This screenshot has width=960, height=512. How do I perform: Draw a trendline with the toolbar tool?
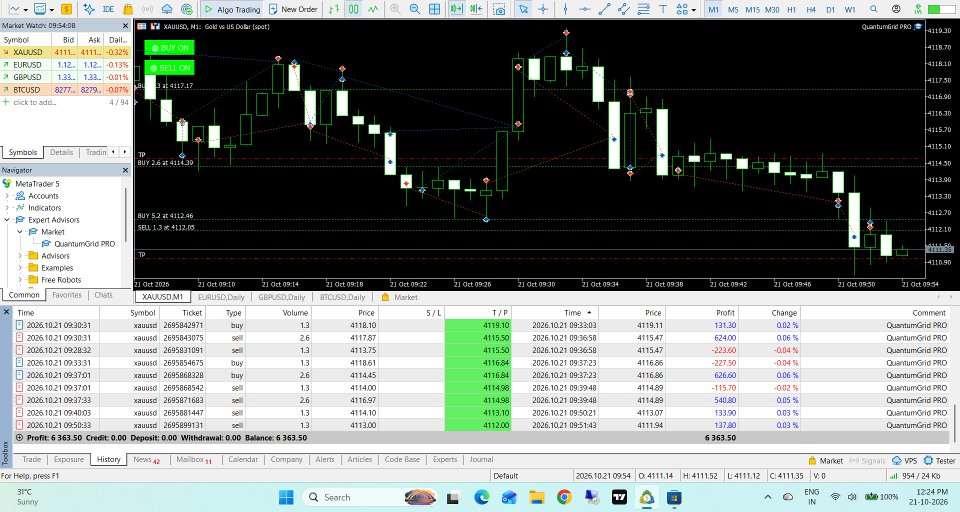[x=604, y=9]
